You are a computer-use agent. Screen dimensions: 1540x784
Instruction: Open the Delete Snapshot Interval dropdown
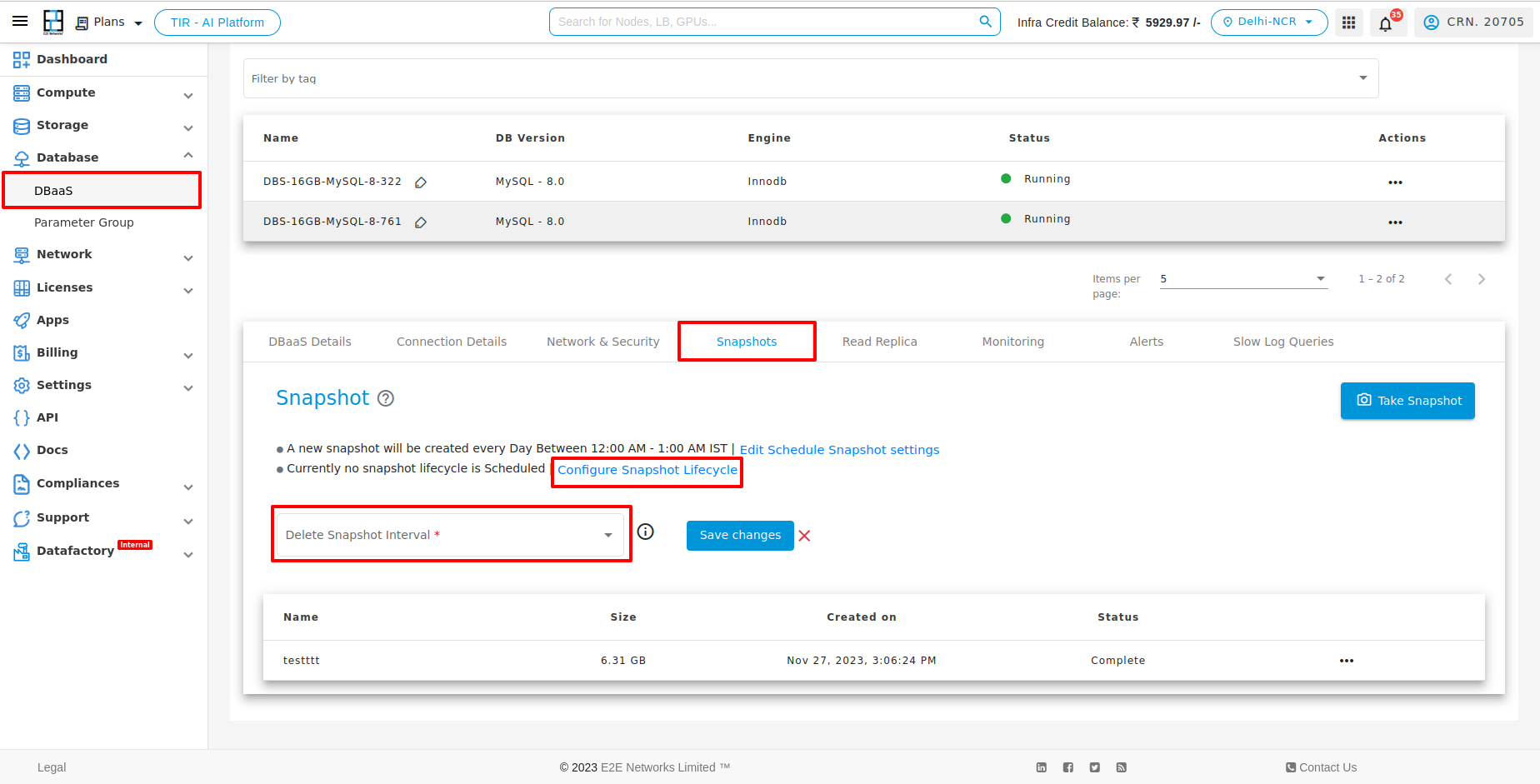pyautogui.click(x=450, y=535)
